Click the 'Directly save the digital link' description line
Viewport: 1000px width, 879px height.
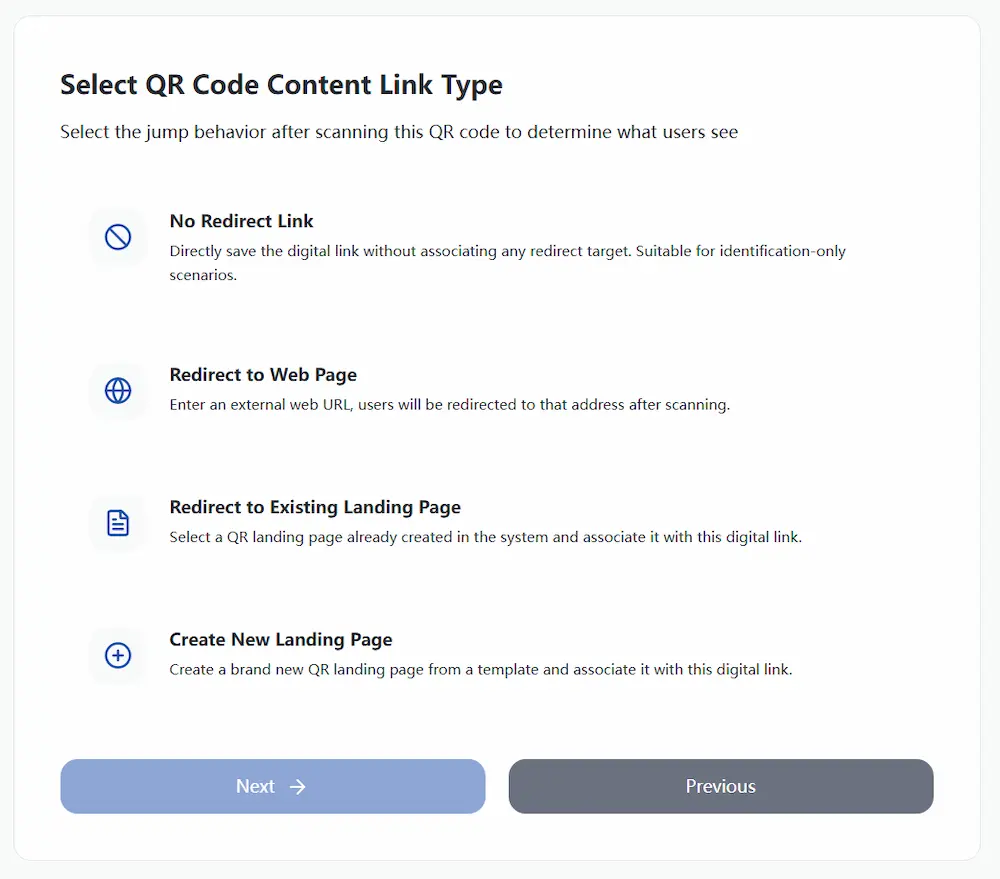point(508,251)
